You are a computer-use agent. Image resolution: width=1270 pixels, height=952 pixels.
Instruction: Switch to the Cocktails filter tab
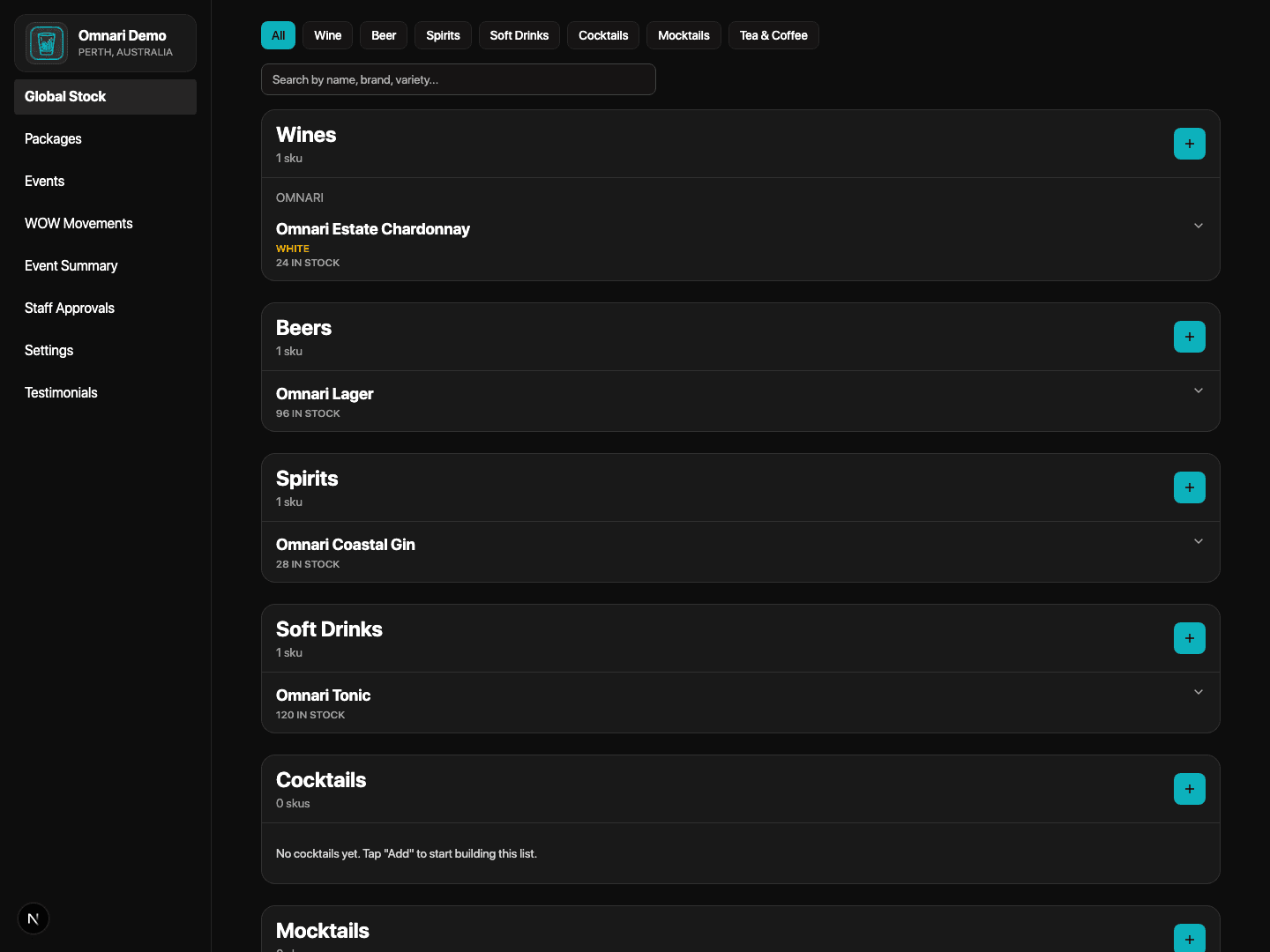[602, 35]
